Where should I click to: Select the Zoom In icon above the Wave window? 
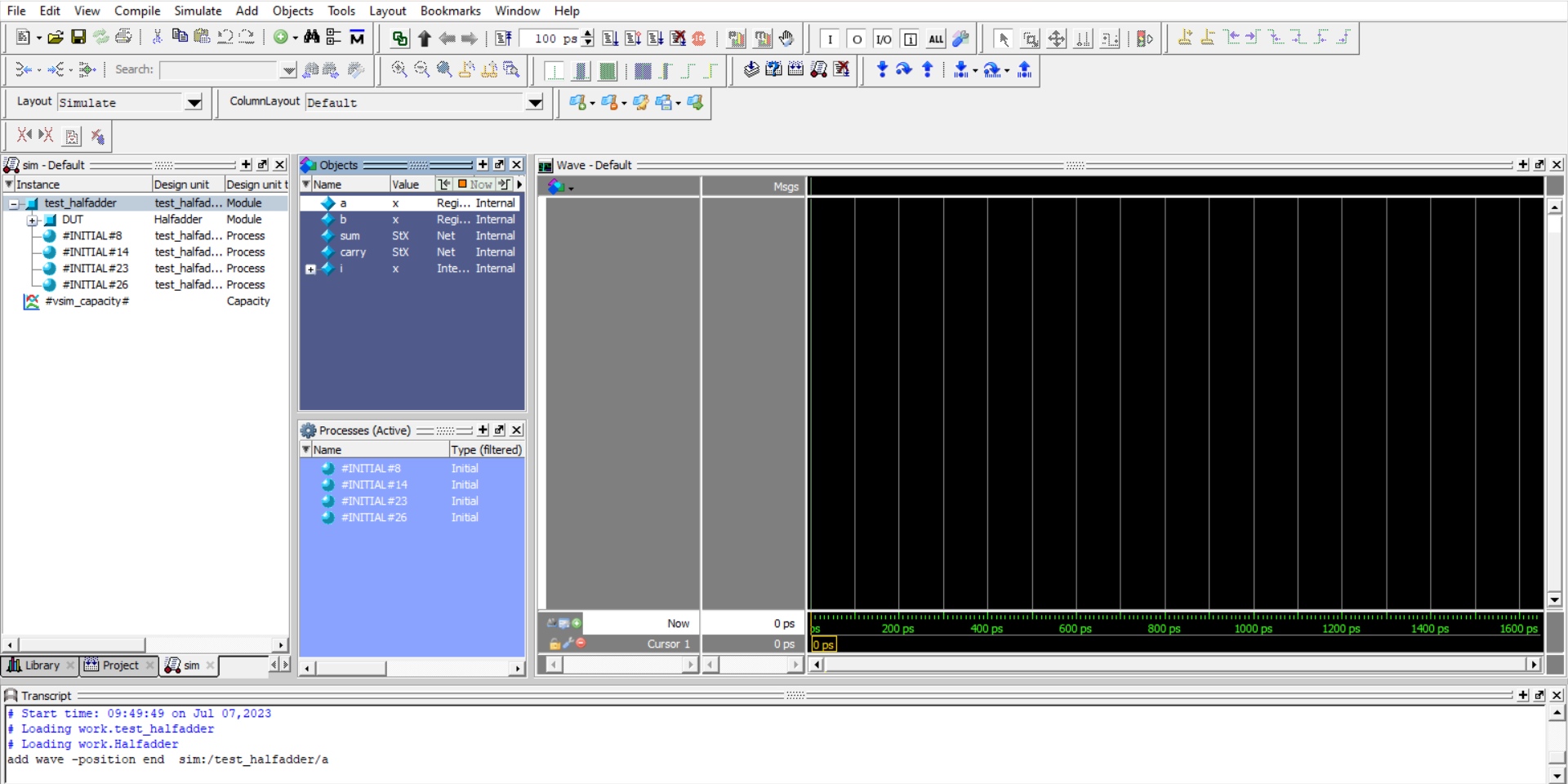tap(399, 69)
